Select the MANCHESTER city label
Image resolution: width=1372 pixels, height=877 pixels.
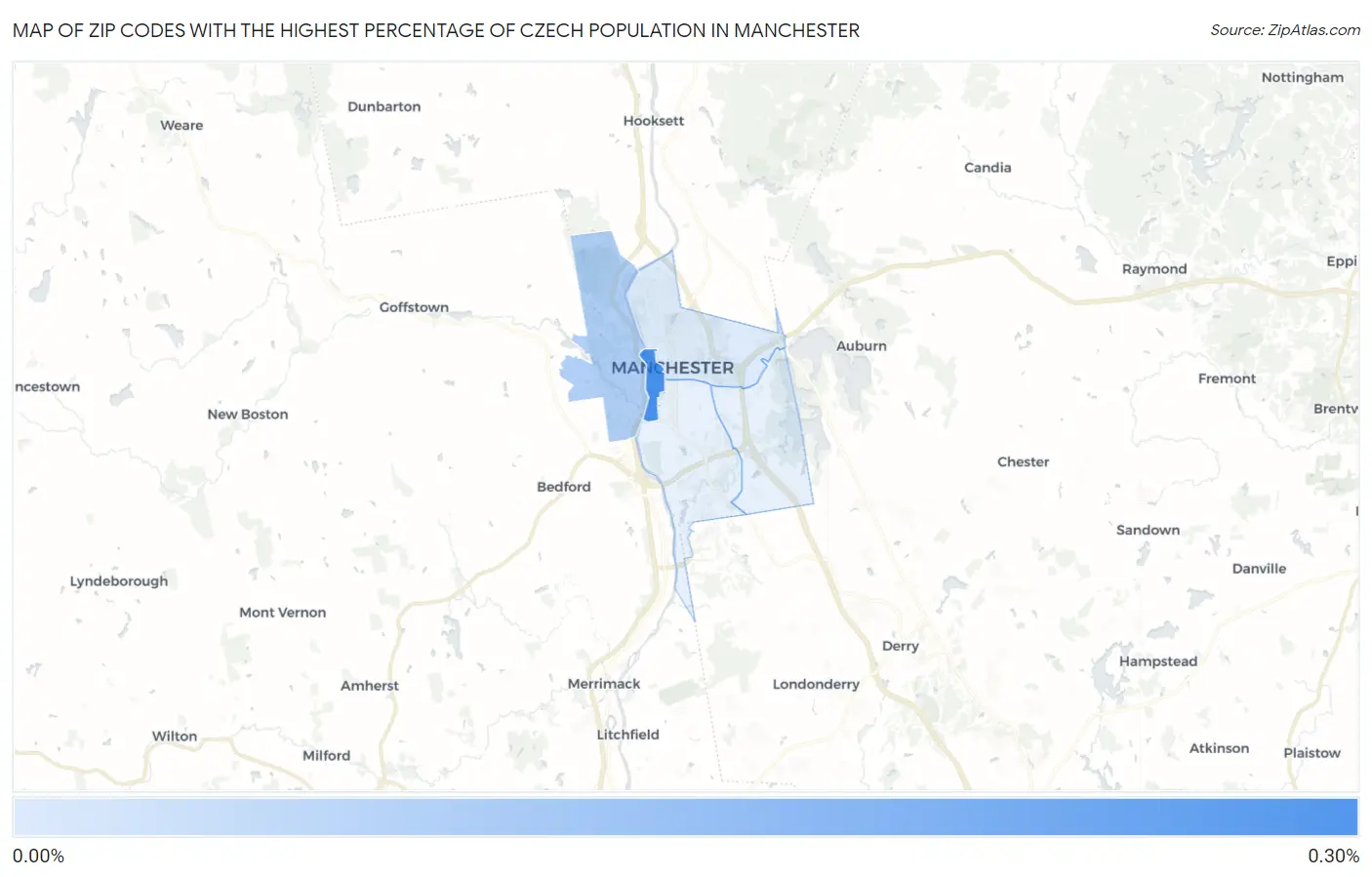[x=672, y=368]
